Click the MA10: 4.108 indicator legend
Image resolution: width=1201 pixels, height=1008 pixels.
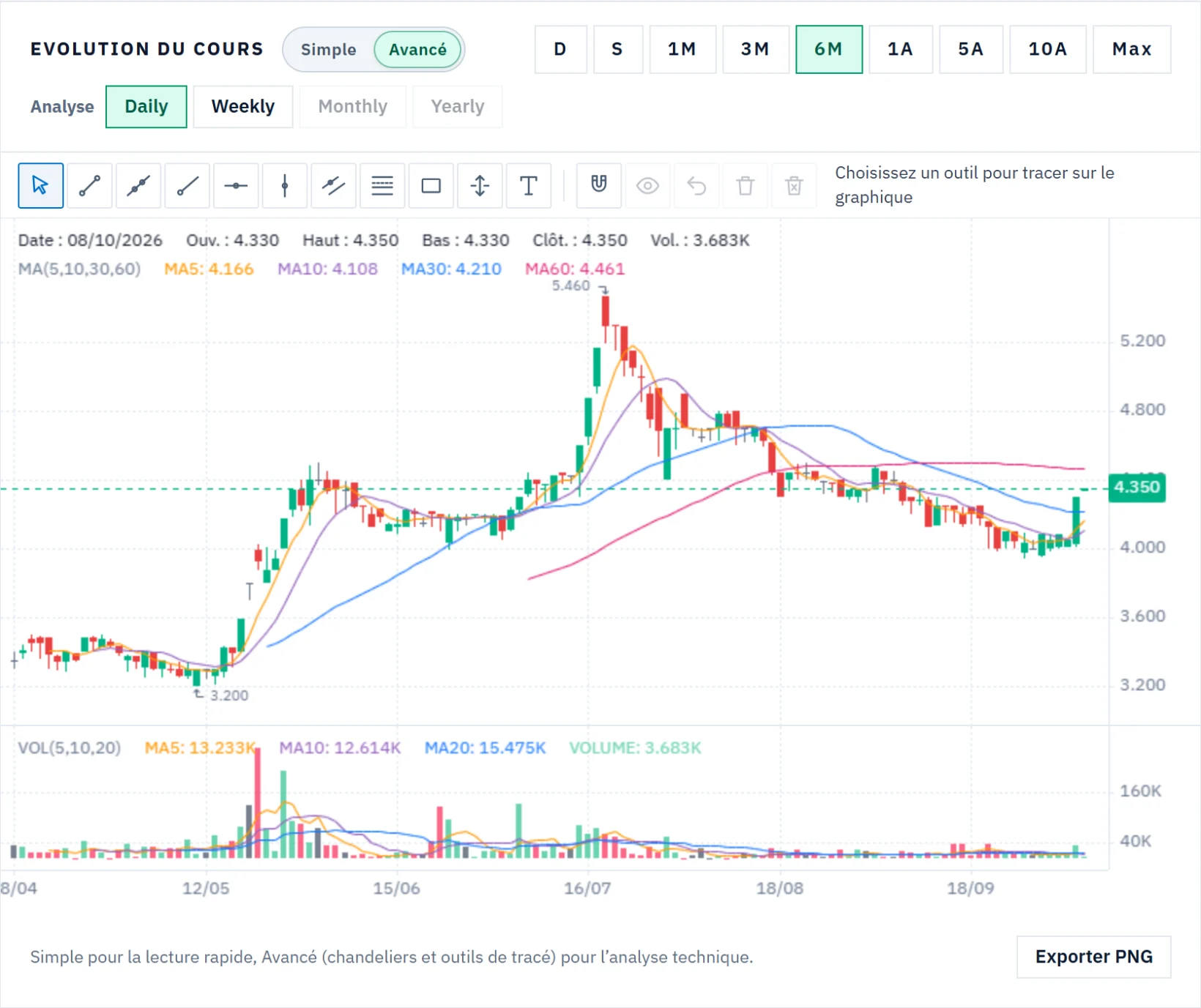pos(327,269)
